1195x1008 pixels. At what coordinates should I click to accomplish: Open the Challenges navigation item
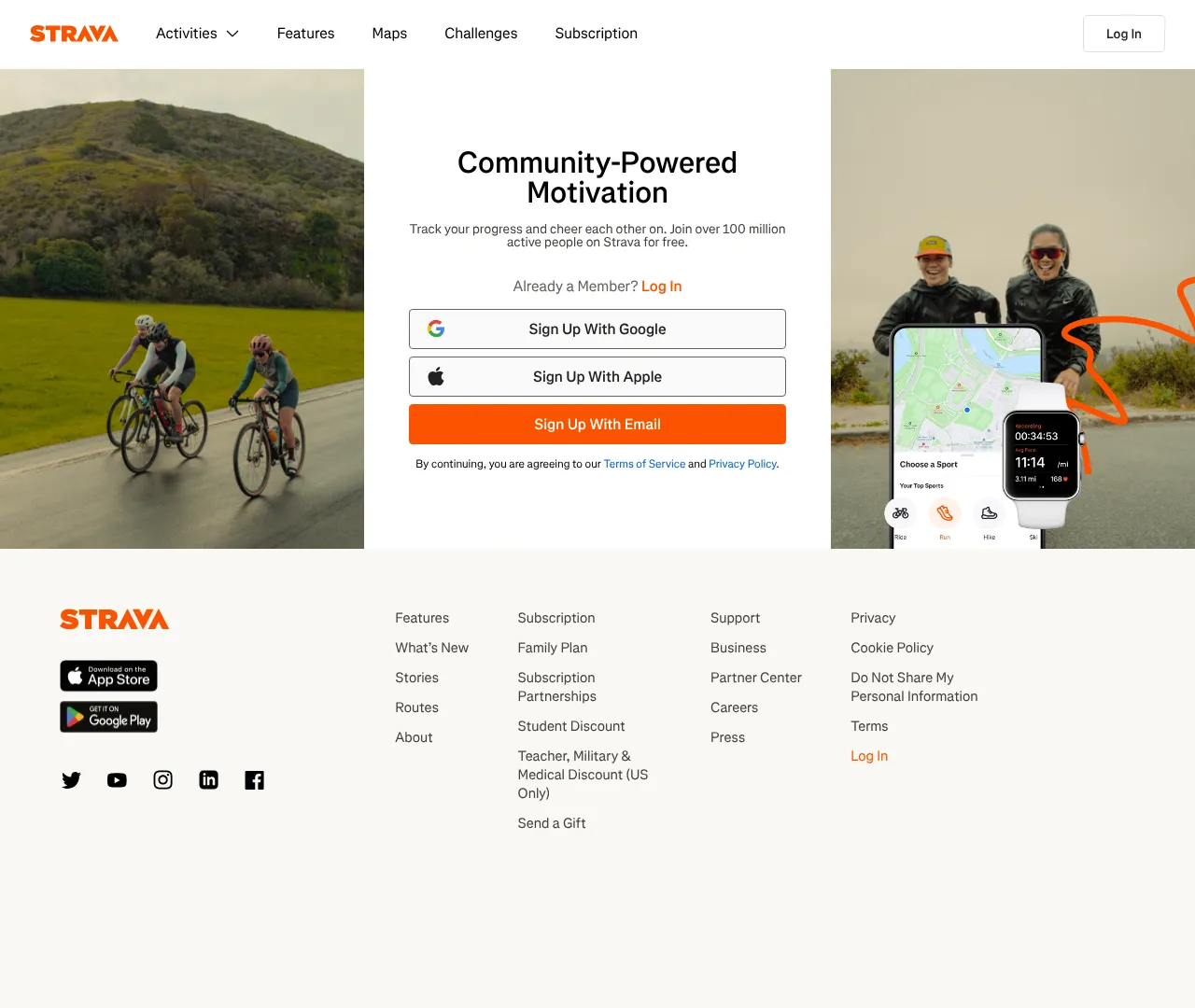coord(481,34)
